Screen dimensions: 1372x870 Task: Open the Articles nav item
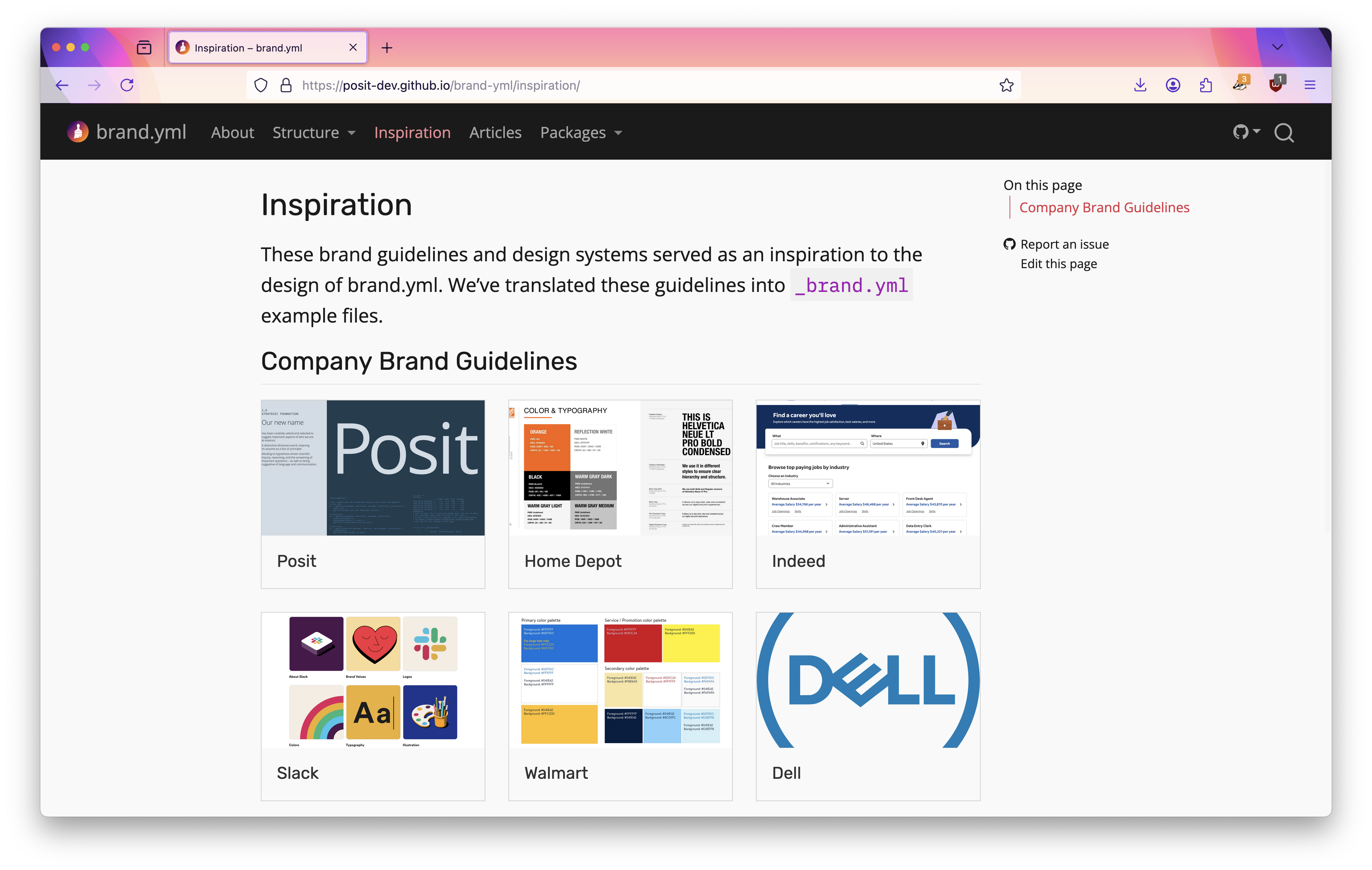pyautogui.click(x=495, y=133)
